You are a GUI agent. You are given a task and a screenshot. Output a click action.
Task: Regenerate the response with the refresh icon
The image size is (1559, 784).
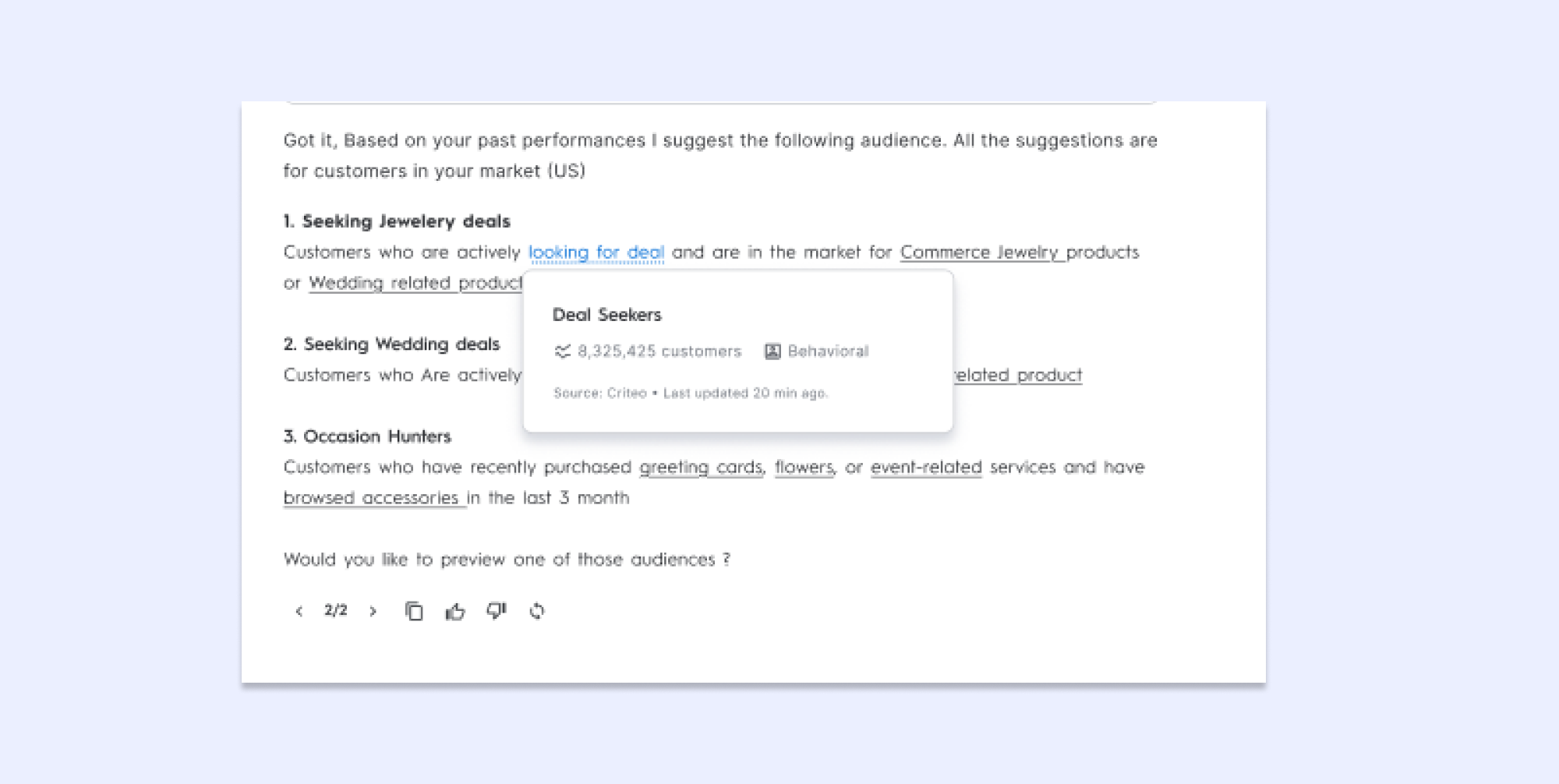click(x=537, y=612)
